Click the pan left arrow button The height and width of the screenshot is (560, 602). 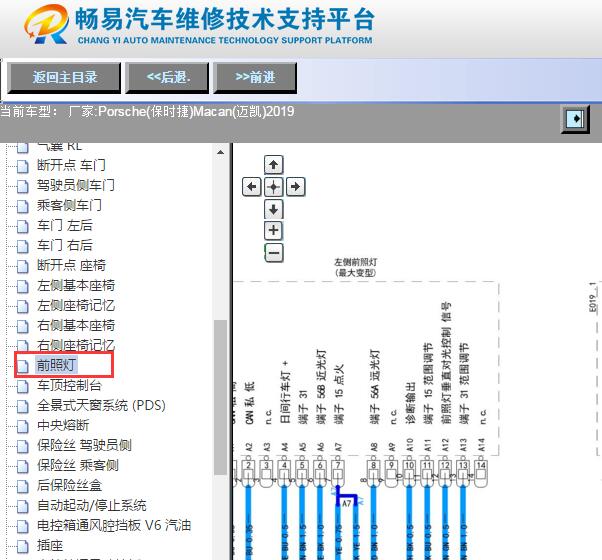(251, 187)
